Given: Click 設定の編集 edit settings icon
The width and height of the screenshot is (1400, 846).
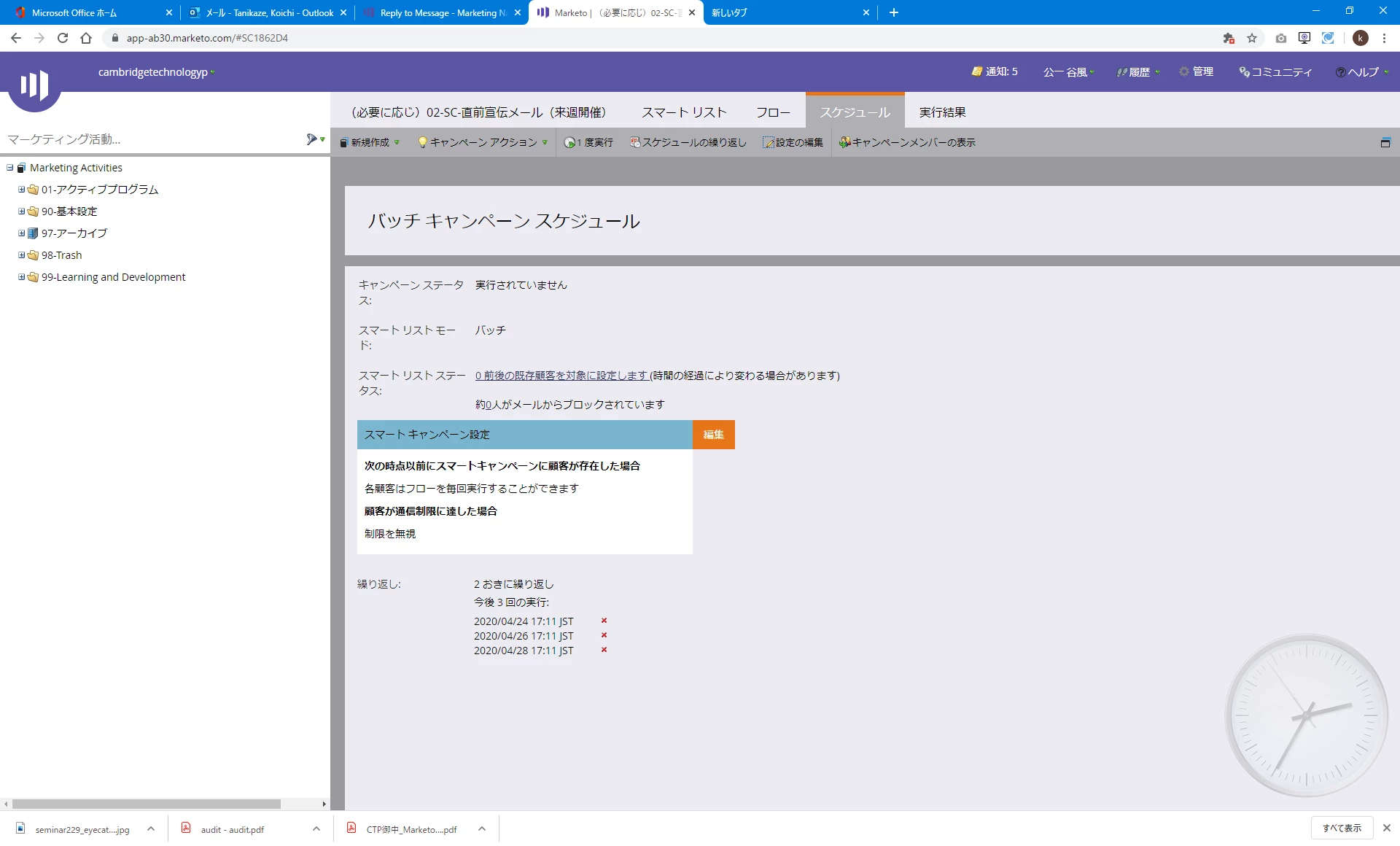Looking at the screenshot, I should point(769,143).
